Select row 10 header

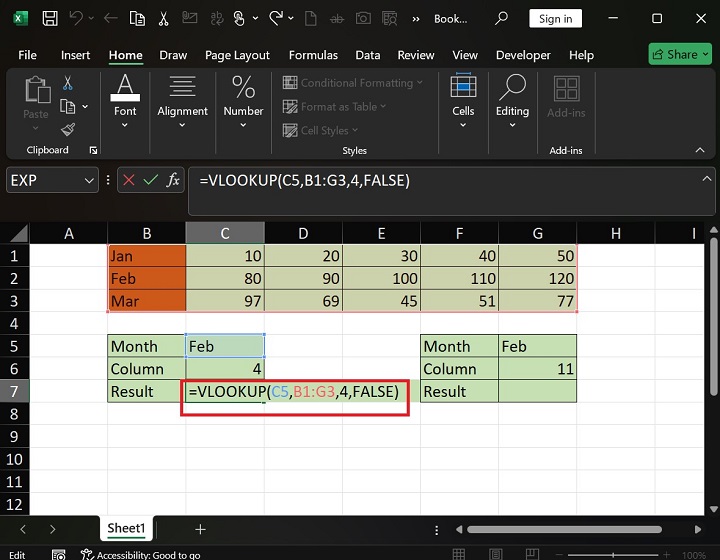[14, 459]
